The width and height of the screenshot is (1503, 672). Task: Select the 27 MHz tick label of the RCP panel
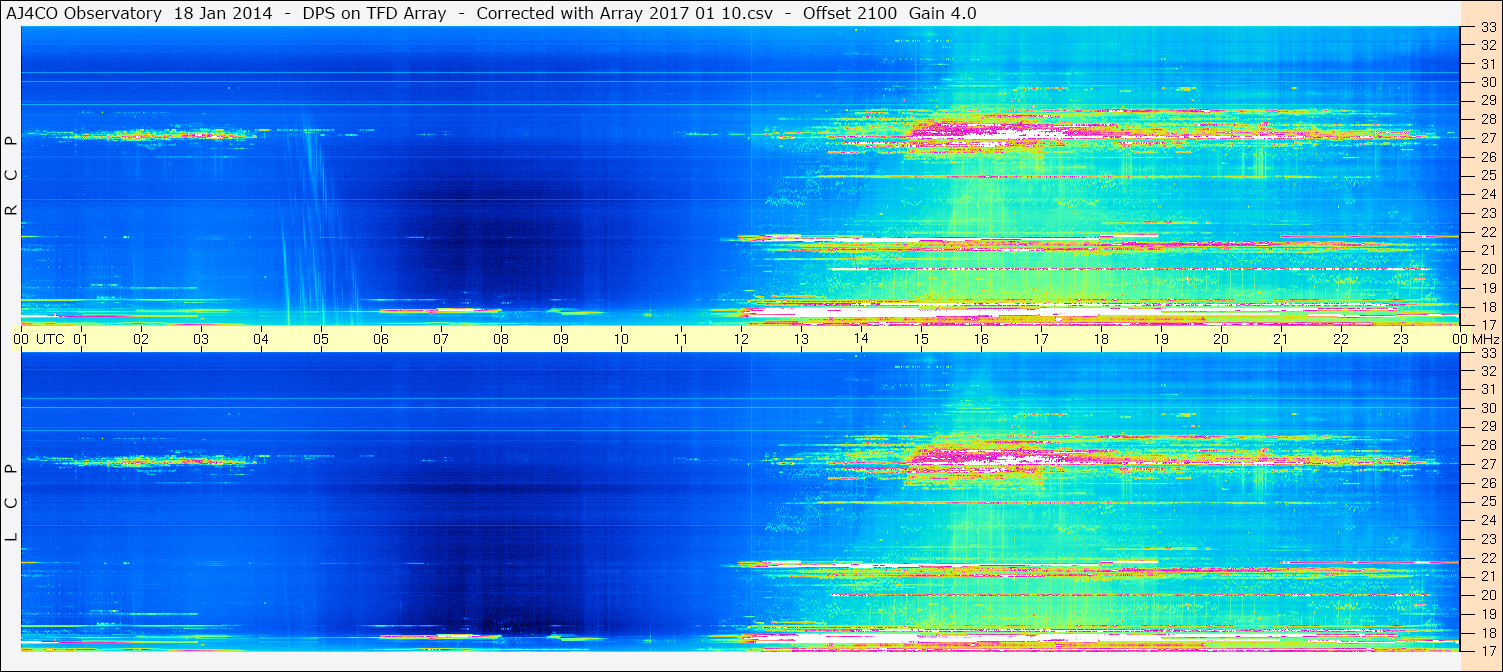click(1488, 138)
